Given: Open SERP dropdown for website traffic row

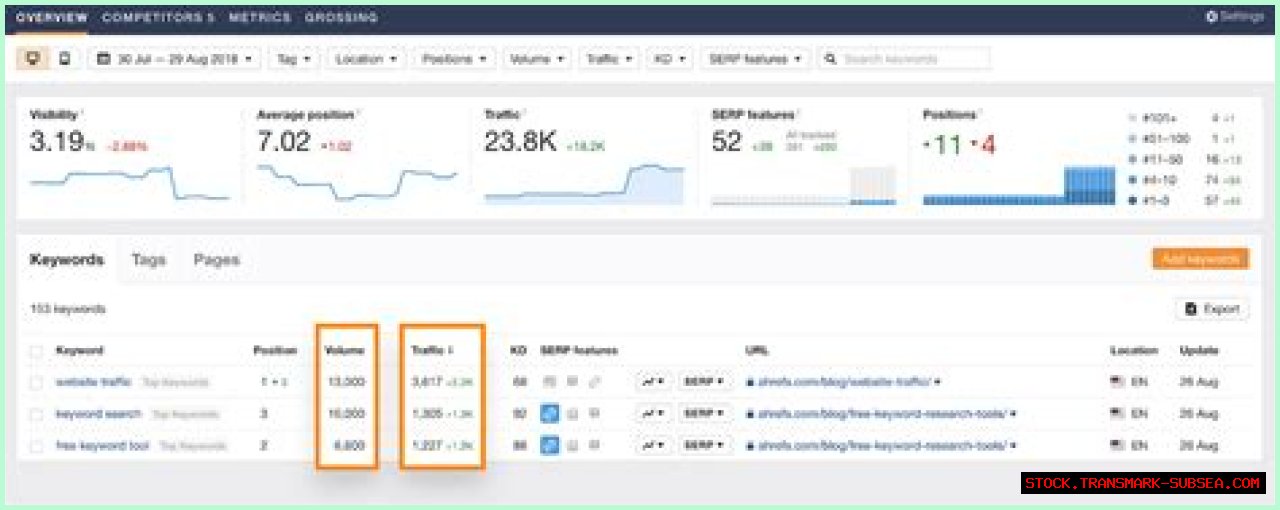Looking at the screenshot, I should coord(704,382).
